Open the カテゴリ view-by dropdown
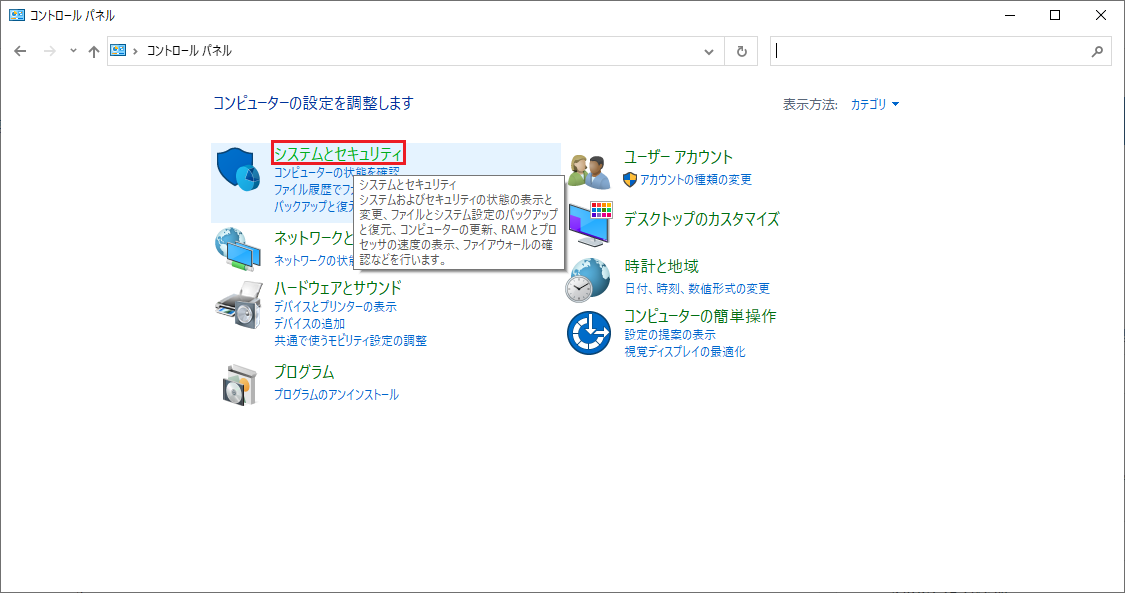 pos(874,104)
